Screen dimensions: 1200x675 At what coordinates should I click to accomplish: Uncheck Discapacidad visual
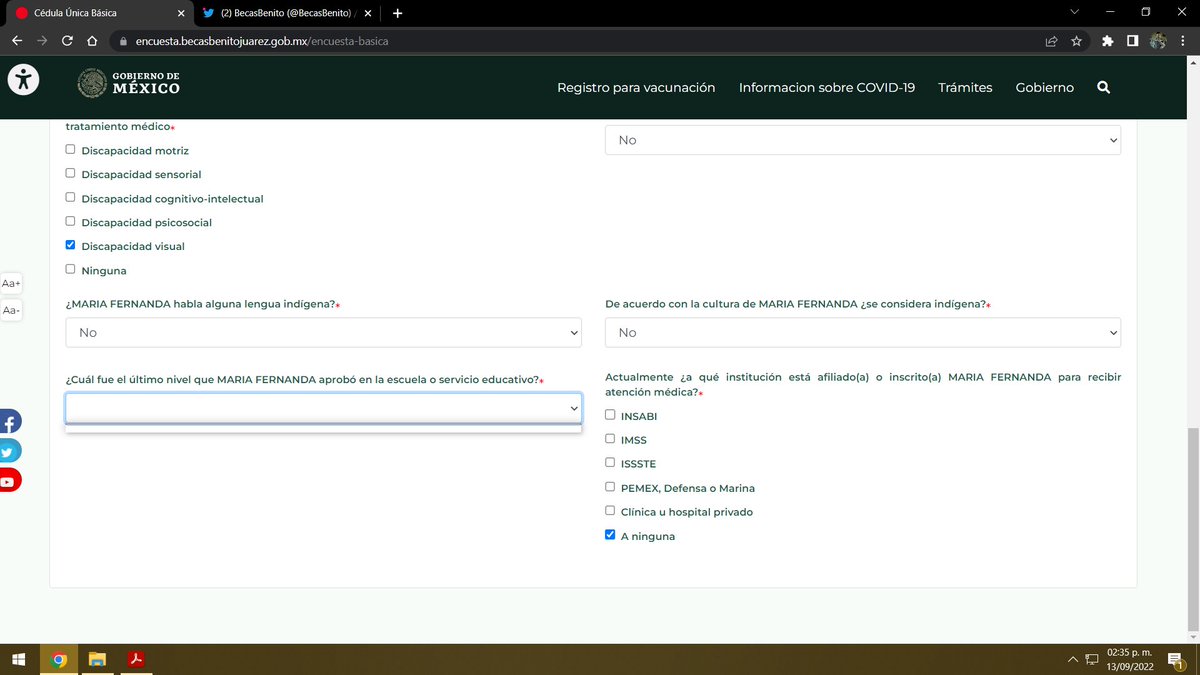[70, 245]
